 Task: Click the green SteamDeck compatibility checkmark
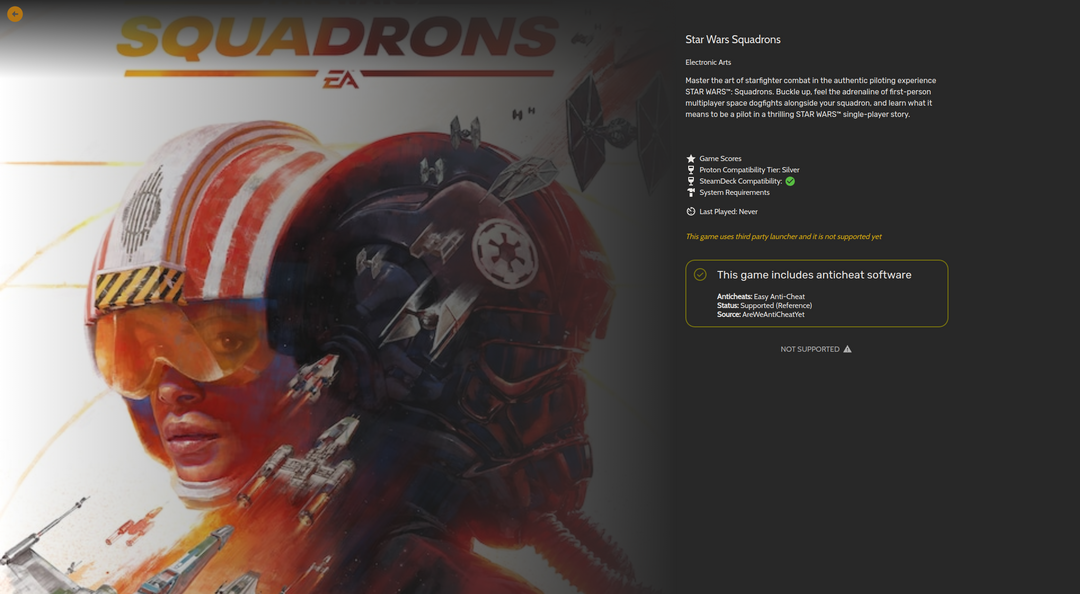pyautogui.click(x=790, y=181)
